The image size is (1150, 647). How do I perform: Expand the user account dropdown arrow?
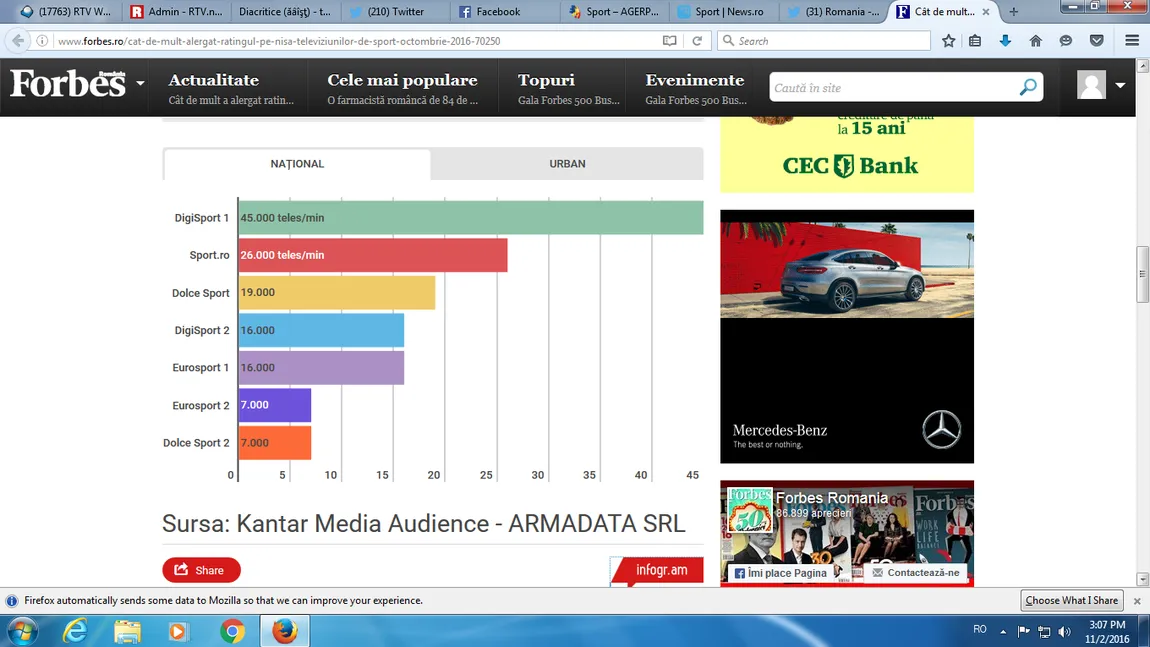tap(1120, 85)
